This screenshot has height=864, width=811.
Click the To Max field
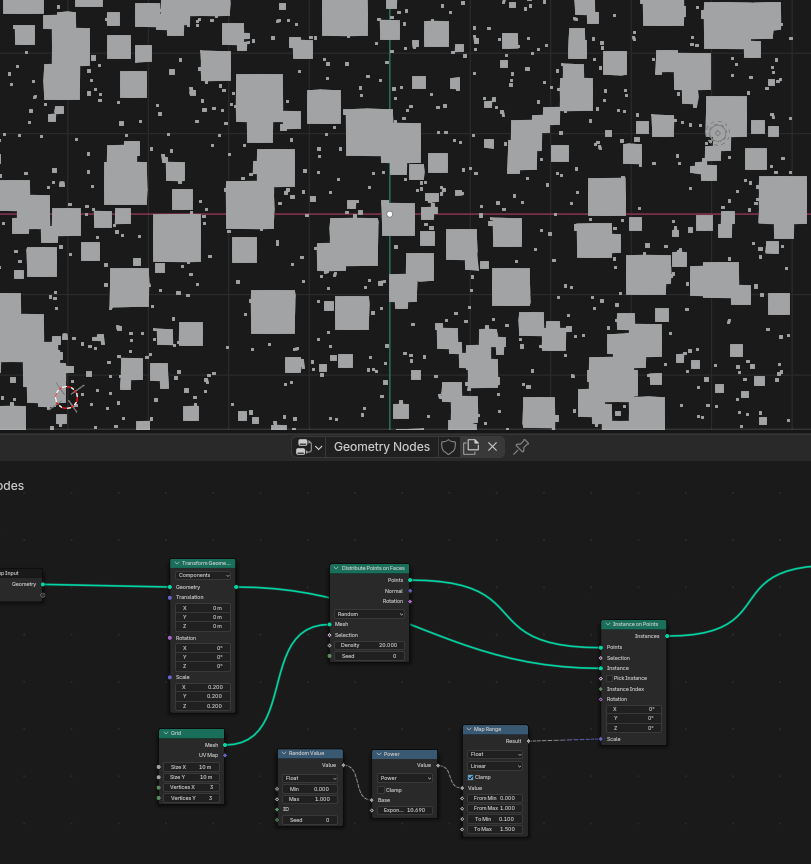coord(495,829)
